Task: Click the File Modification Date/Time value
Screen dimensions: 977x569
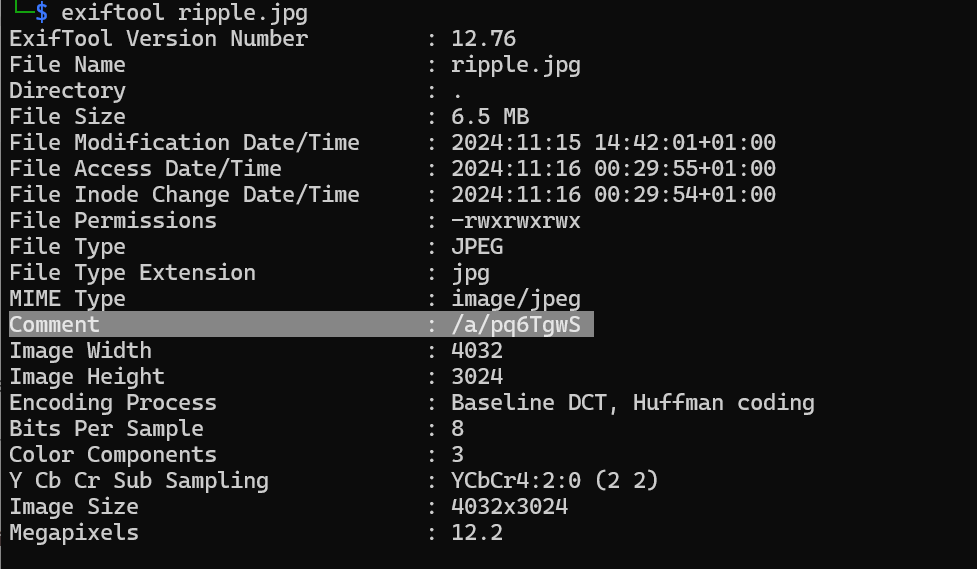Action: 613,143
